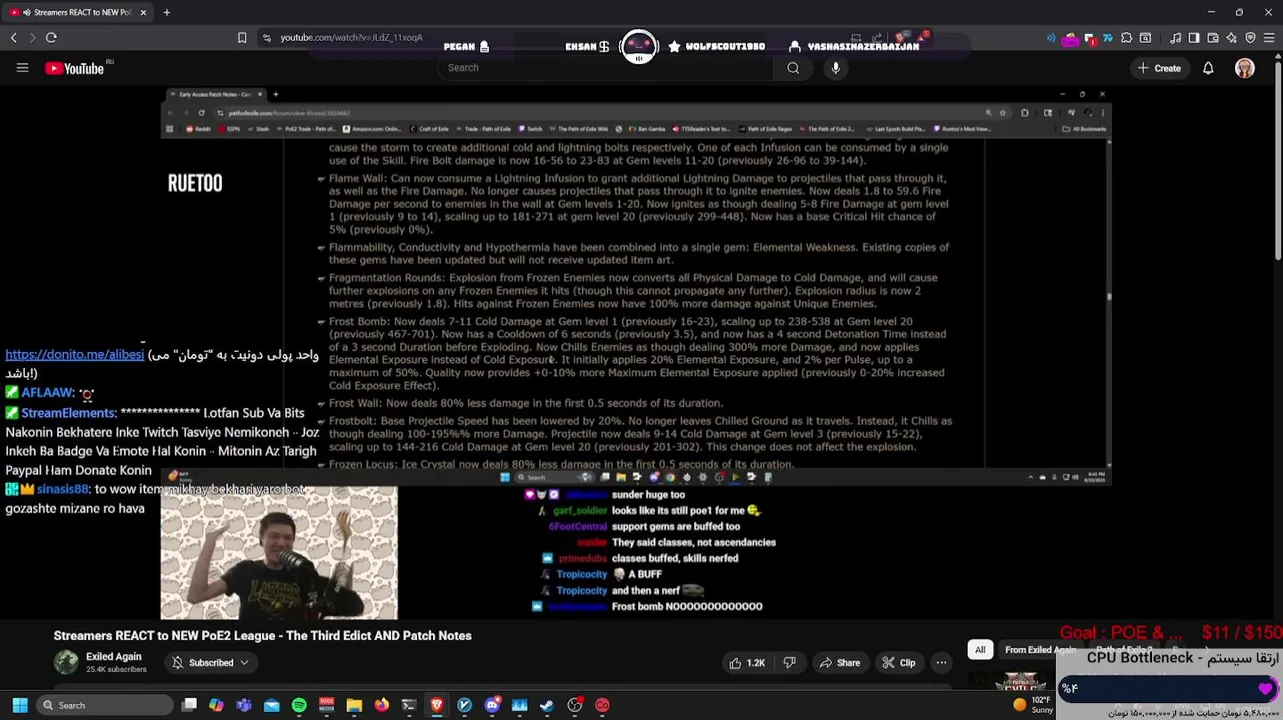Launch Spotify from the taskbar
Viewport: 1283px width, 720px height.
[x=299, y=706]
